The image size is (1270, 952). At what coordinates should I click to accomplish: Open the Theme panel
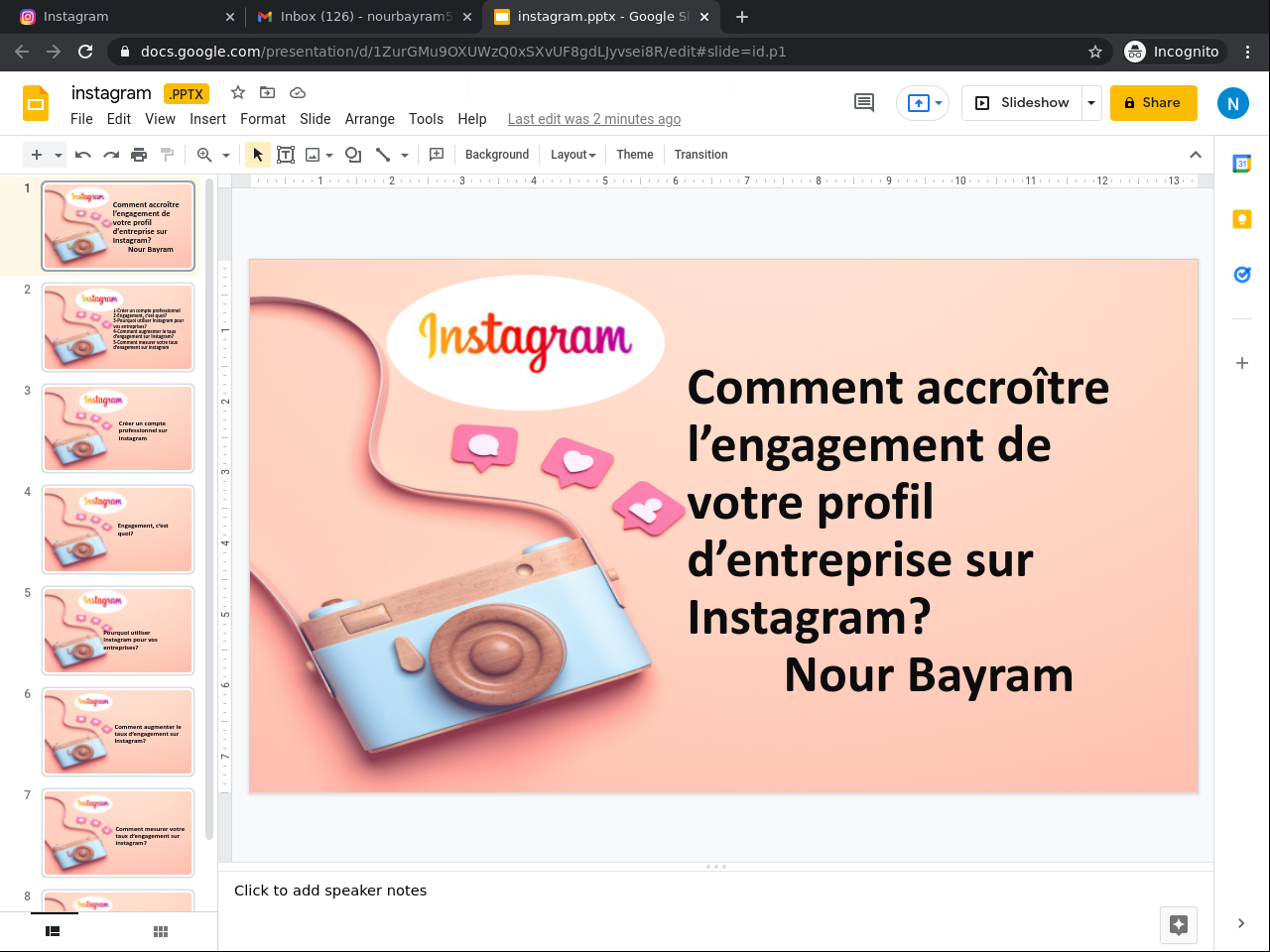pyautogui.click(x=635, y=155)
